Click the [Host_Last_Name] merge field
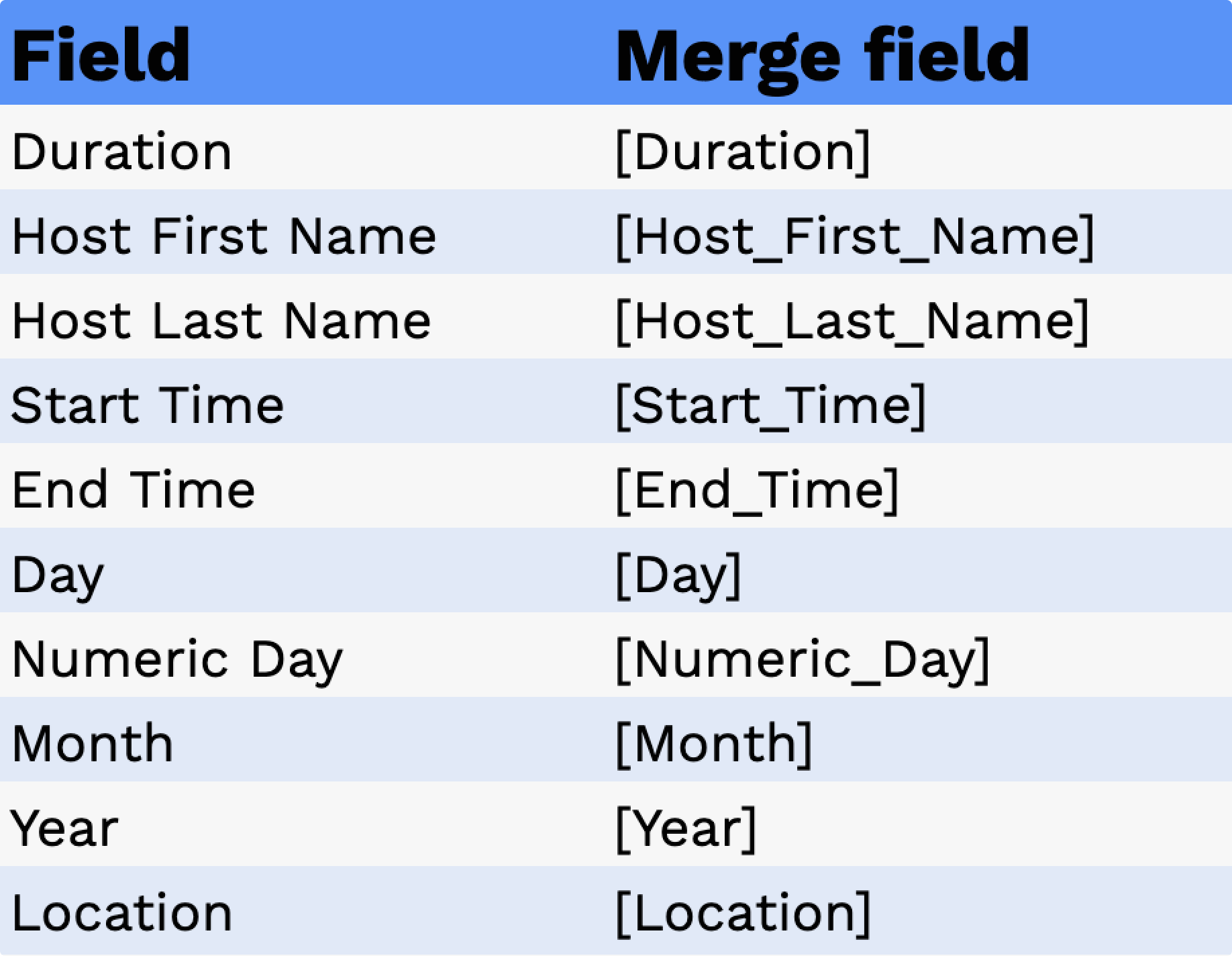Image resolution: width=1232 pixels, height=956 pixels. point(852,322)
